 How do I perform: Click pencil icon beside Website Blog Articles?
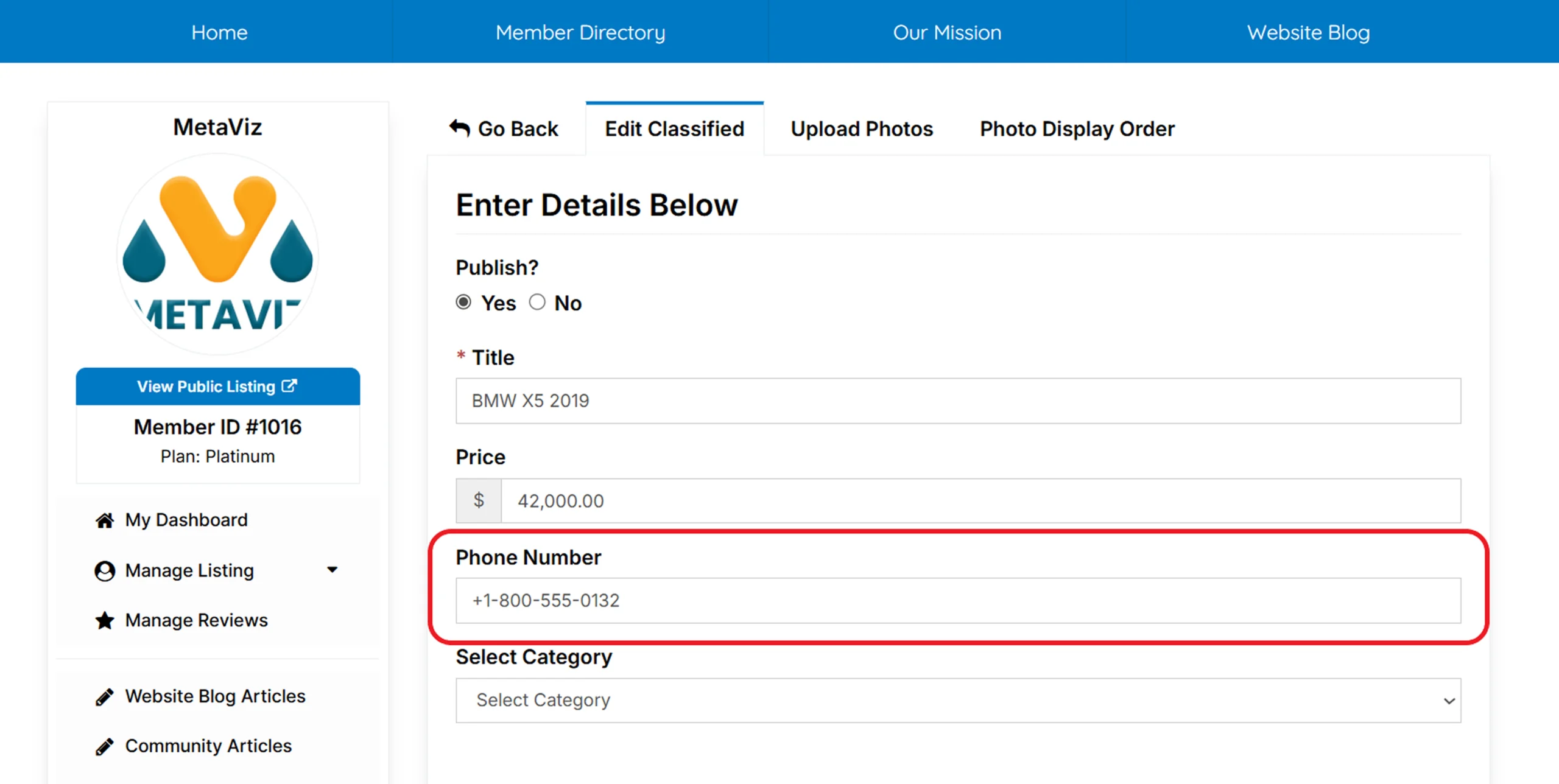click(105, 697)
